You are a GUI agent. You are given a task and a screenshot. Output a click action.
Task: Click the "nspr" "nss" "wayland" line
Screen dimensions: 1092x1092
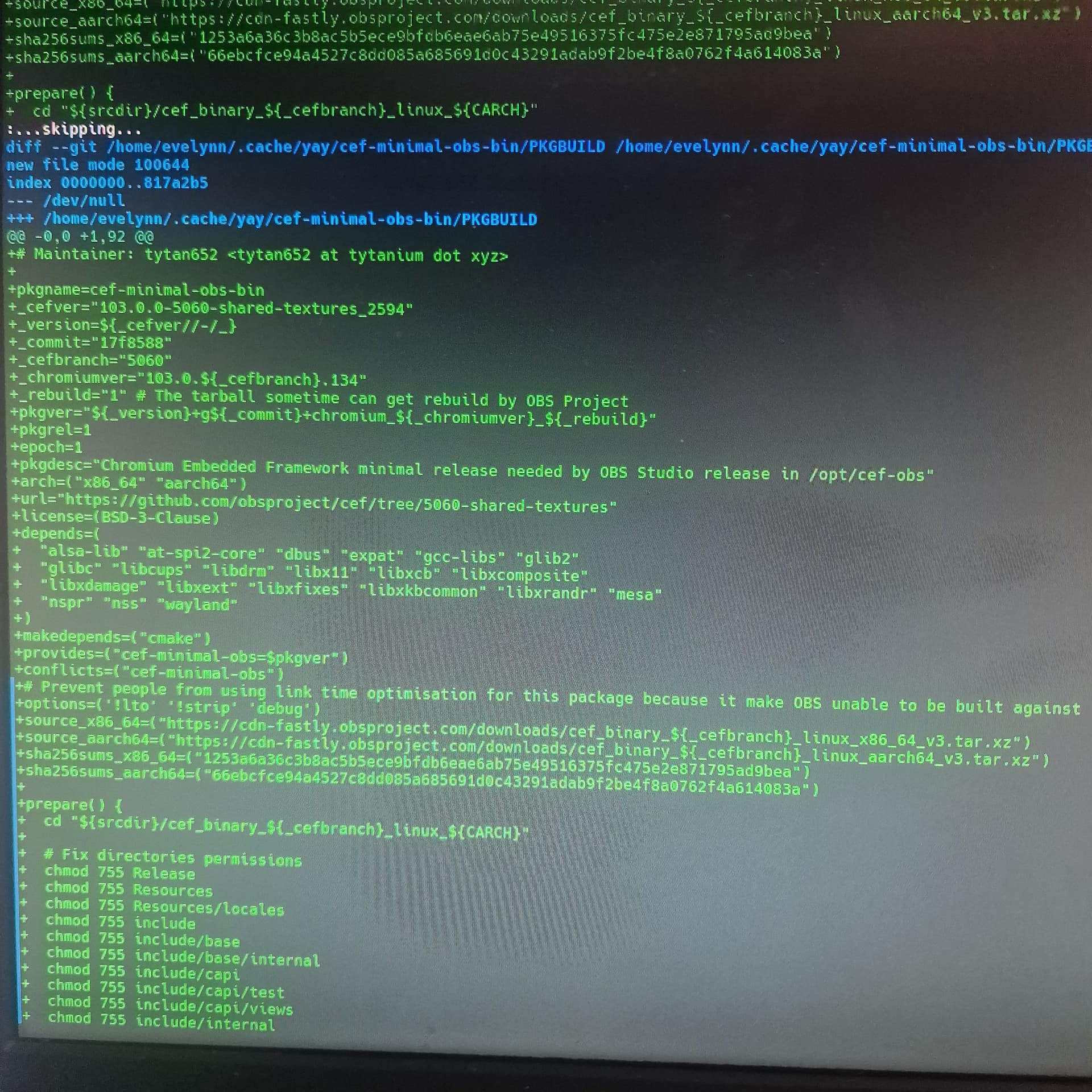[125, 603]
